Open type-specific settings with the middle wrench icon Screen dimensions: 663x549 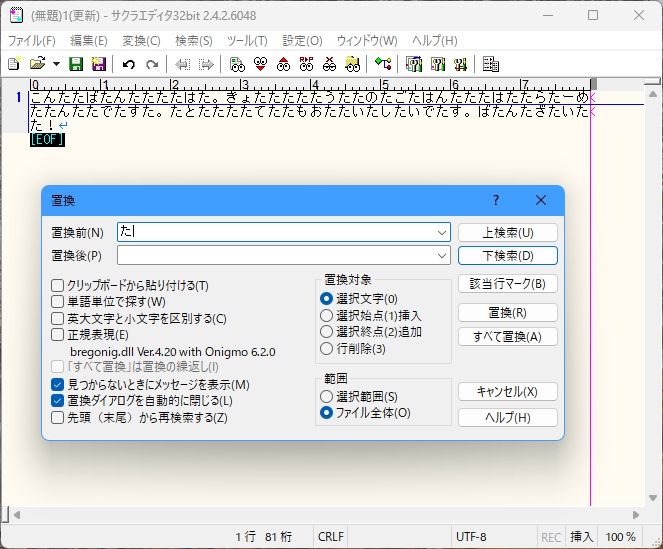pyautogui.click(x=437, y=64)
